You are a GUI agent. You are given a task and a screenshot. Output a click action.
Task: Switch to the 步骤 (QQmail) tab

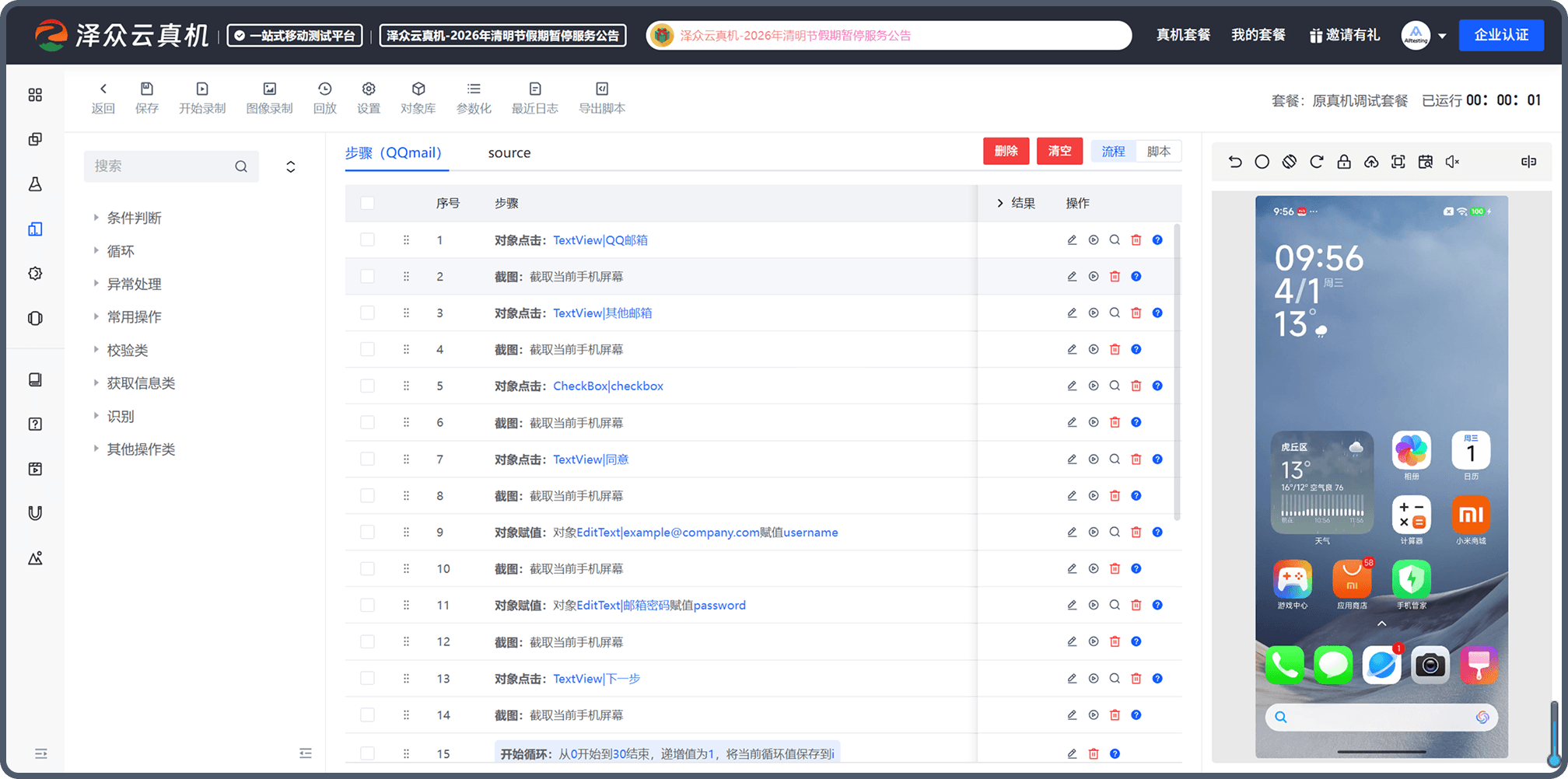tap(394, 152)
